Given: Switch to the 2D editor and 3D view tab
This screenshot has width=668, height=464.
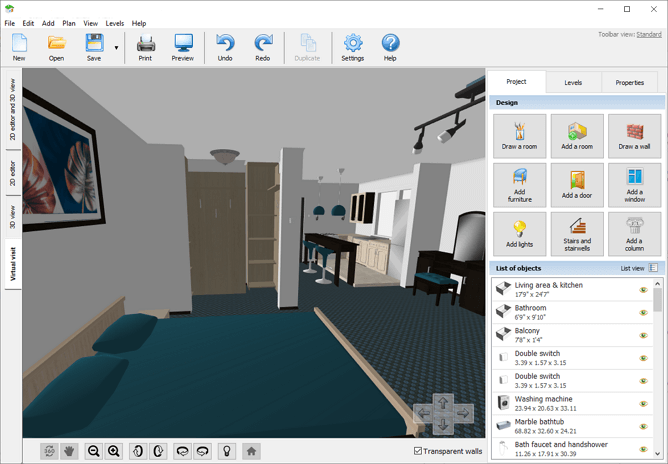Looking at the screenshot, I should 13,109.
